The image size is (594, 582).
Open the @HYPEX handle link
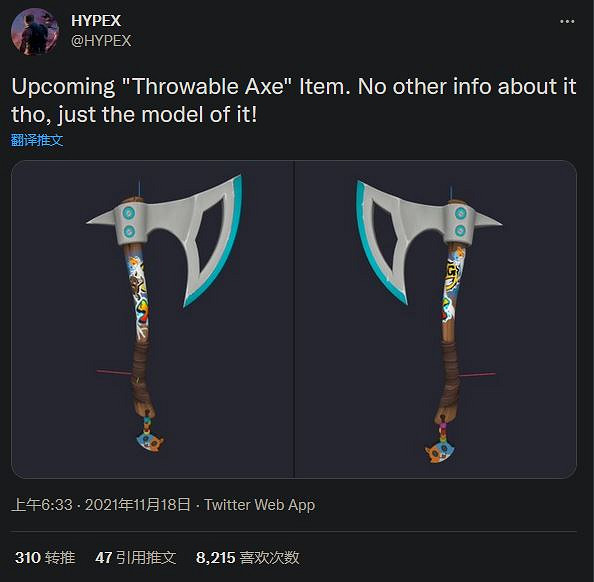(101, 41)
